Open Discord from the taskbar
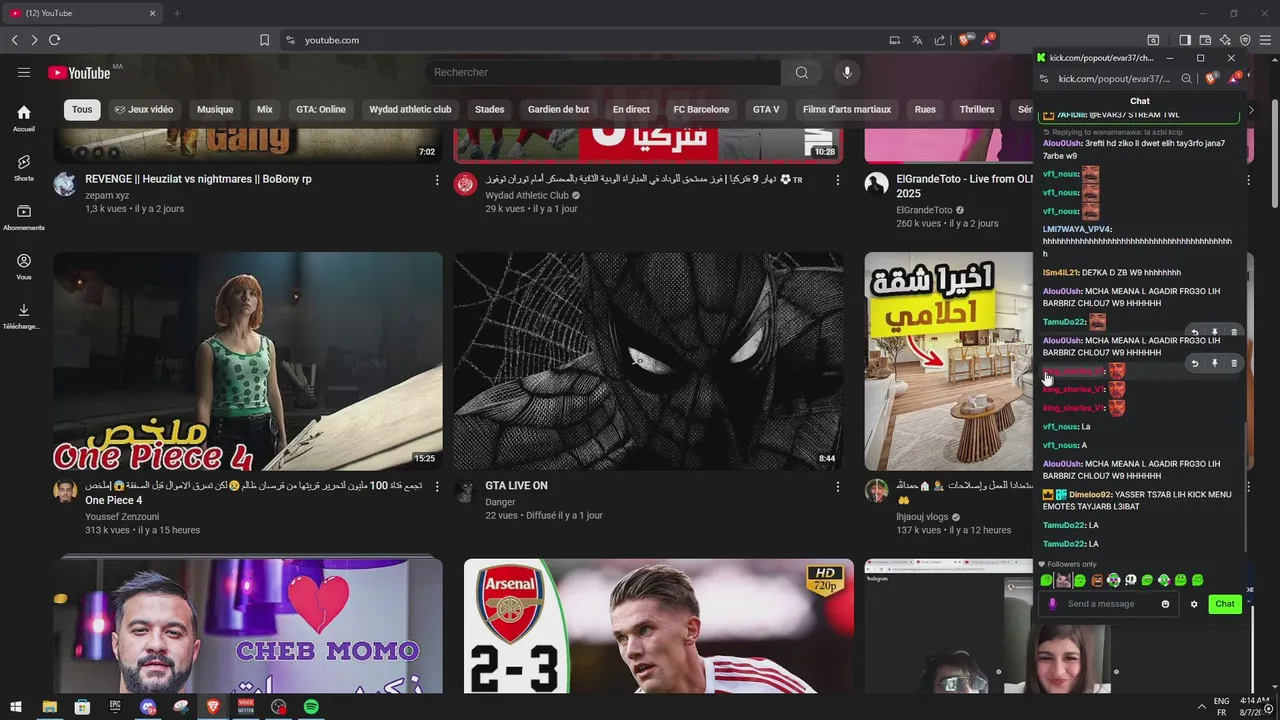Screen dimensions: 1280x720 click(148, 707)
